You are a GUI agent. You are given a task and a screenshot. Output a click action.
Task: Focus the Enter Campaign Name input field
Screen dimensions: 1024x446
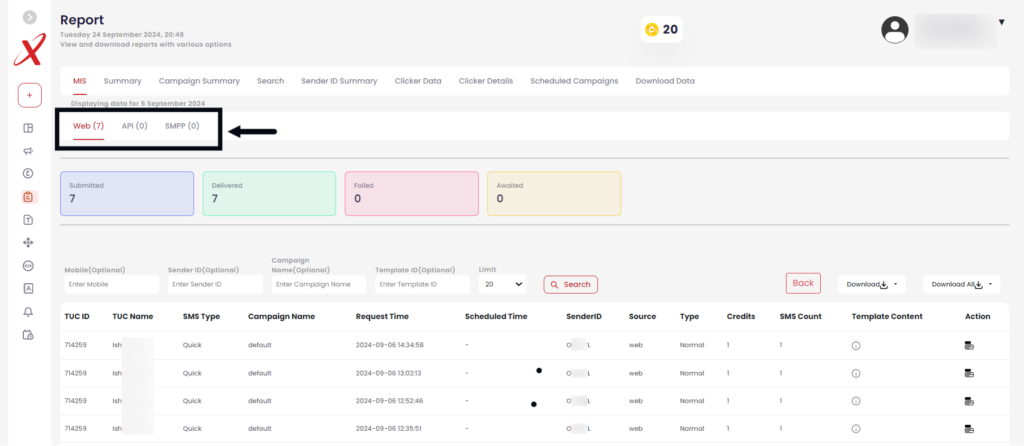pyautogui.click(x=319, y=284)
